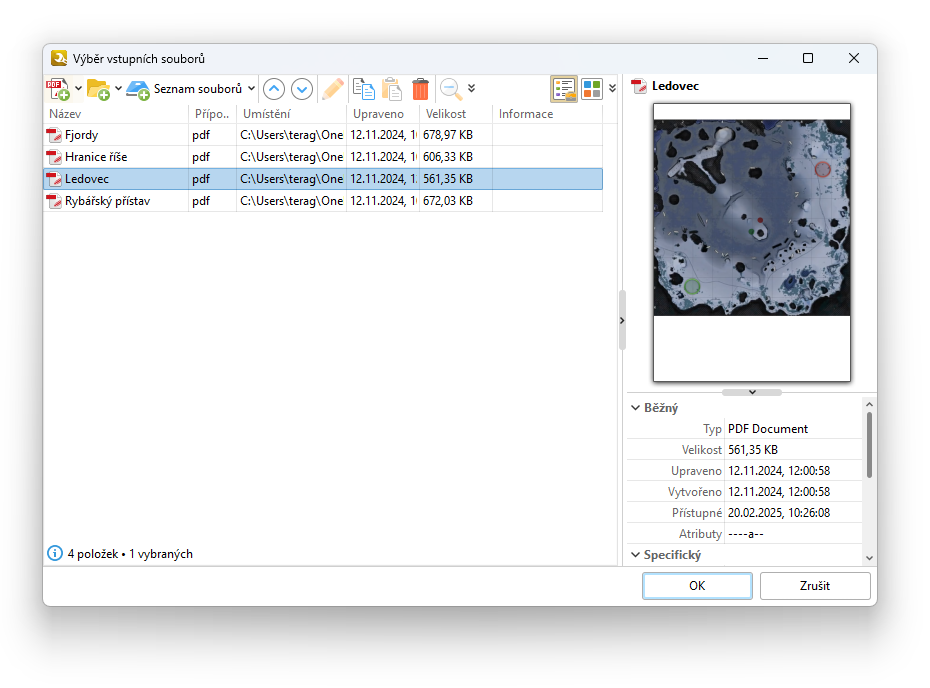Confirm selection with OK button
This screenshot has height=688, width=930.
coord(697,586)
